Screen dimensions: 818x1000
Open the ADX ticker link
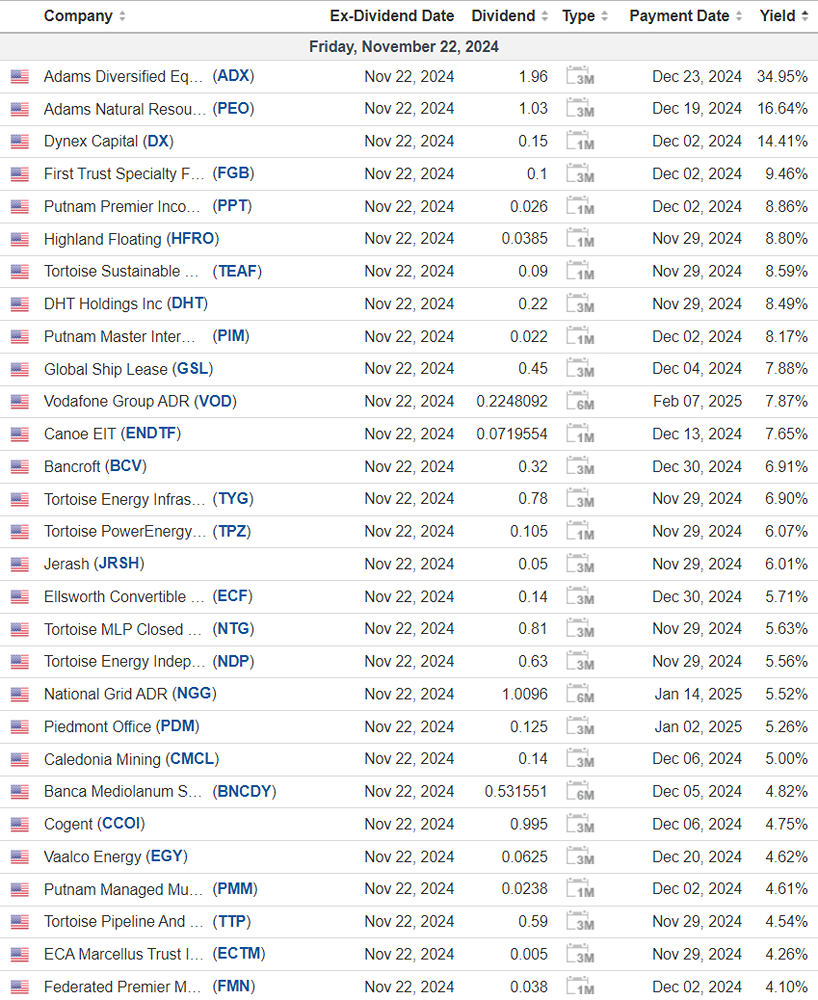[234, 76]
